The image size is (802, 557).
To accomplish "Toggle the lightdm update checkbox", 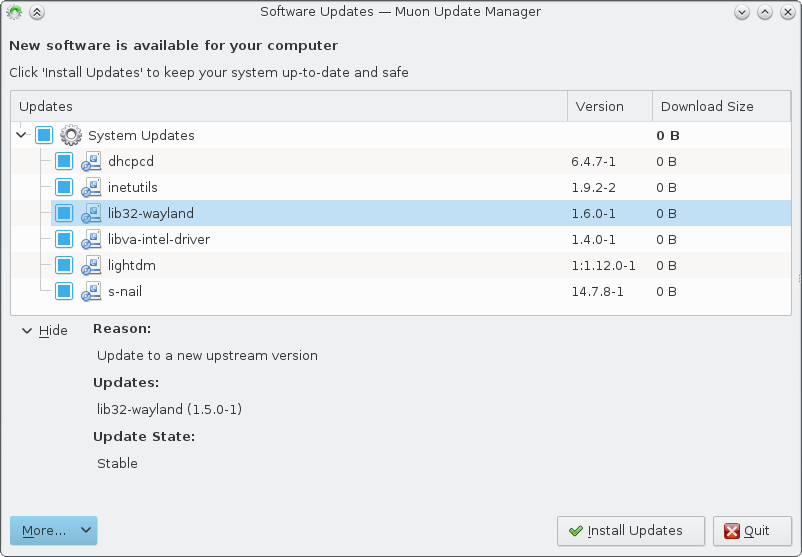I will coord(64,265).
